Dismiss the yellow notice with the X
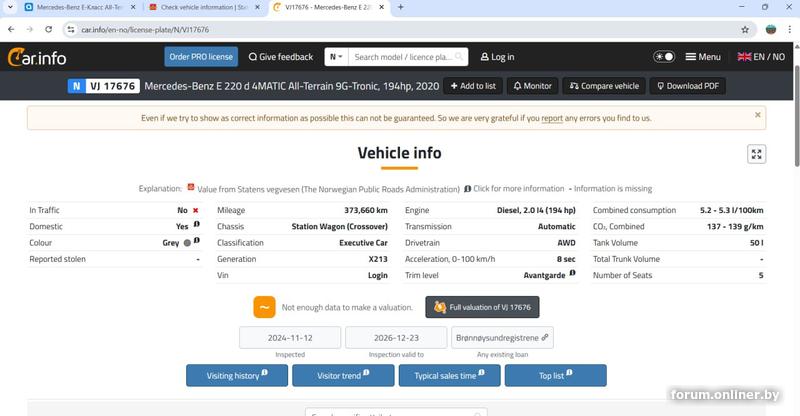The image size is (800, 416). tap(758, 115)
